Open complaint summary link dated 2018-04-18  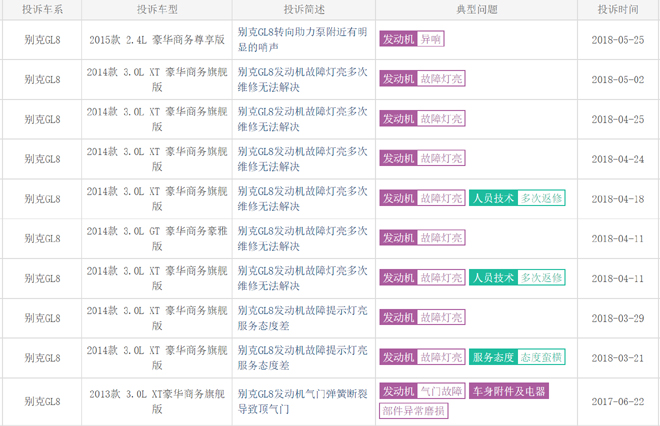(x=302, y=199)
